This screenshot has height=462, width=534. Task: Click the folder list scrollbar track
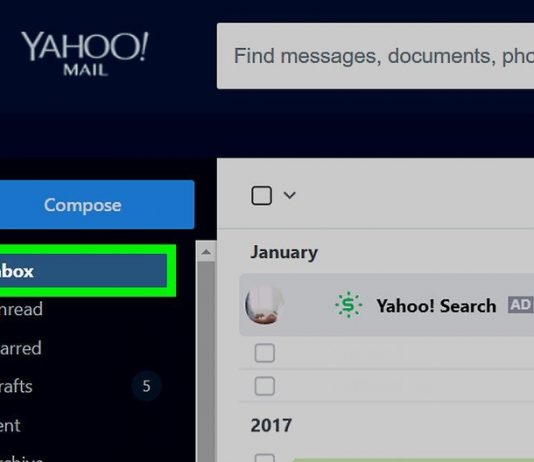pyautogui.click(x=206, y=362)
